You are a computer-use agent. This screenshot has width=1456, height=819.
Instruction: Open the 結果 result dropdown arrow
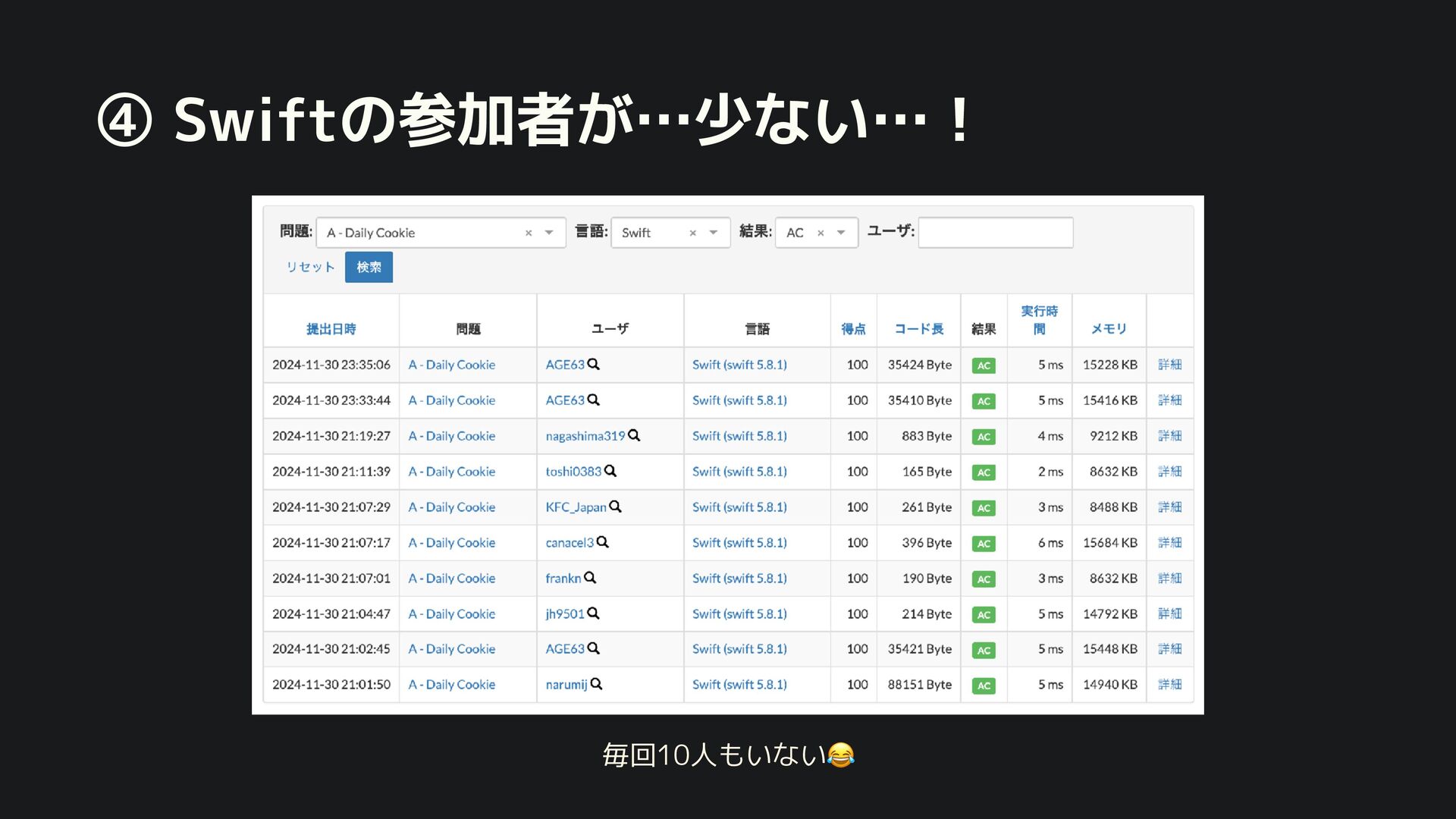click(x=841, y=233)
